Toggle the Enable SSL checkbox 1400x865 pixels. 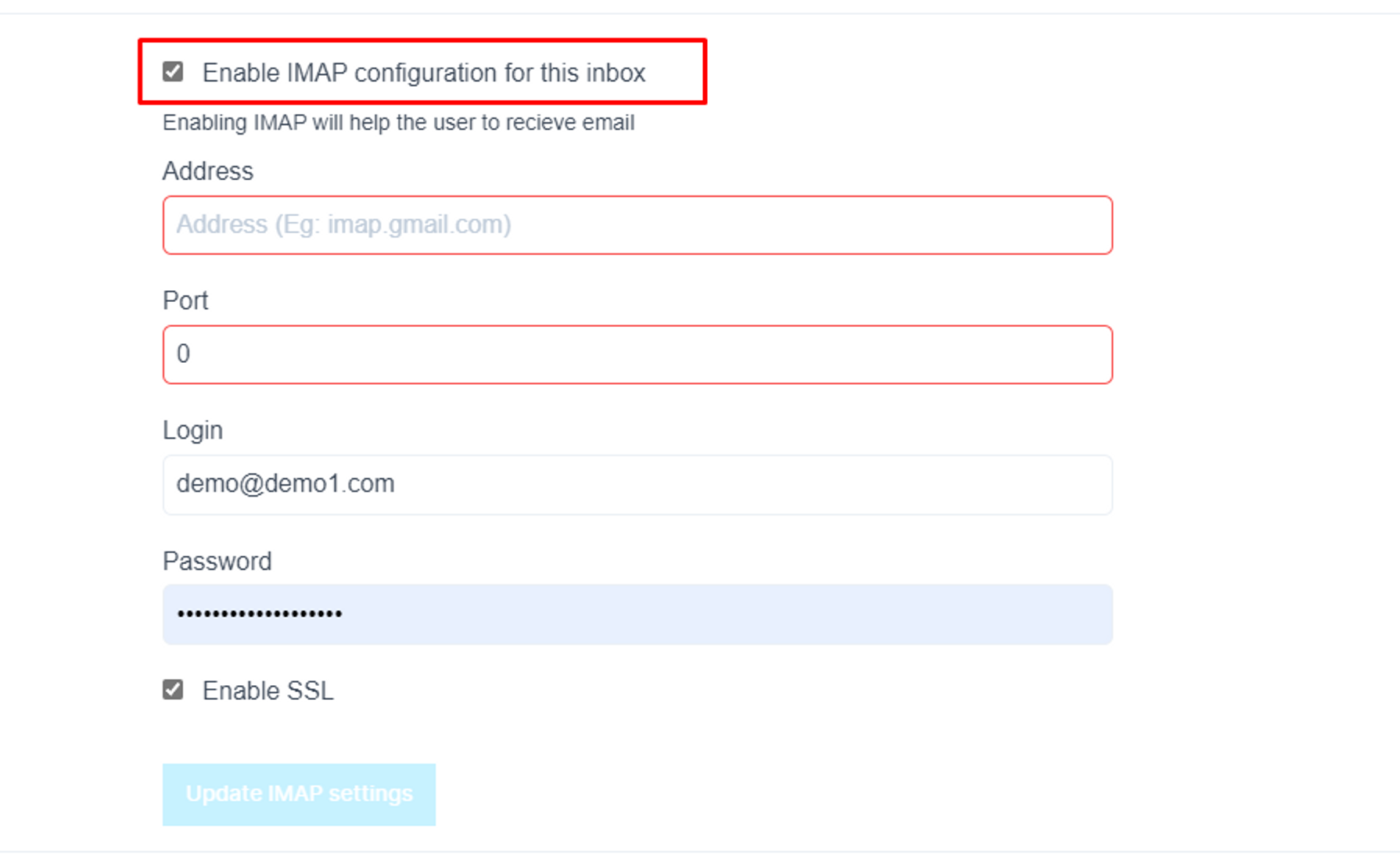tap(173, 690)
